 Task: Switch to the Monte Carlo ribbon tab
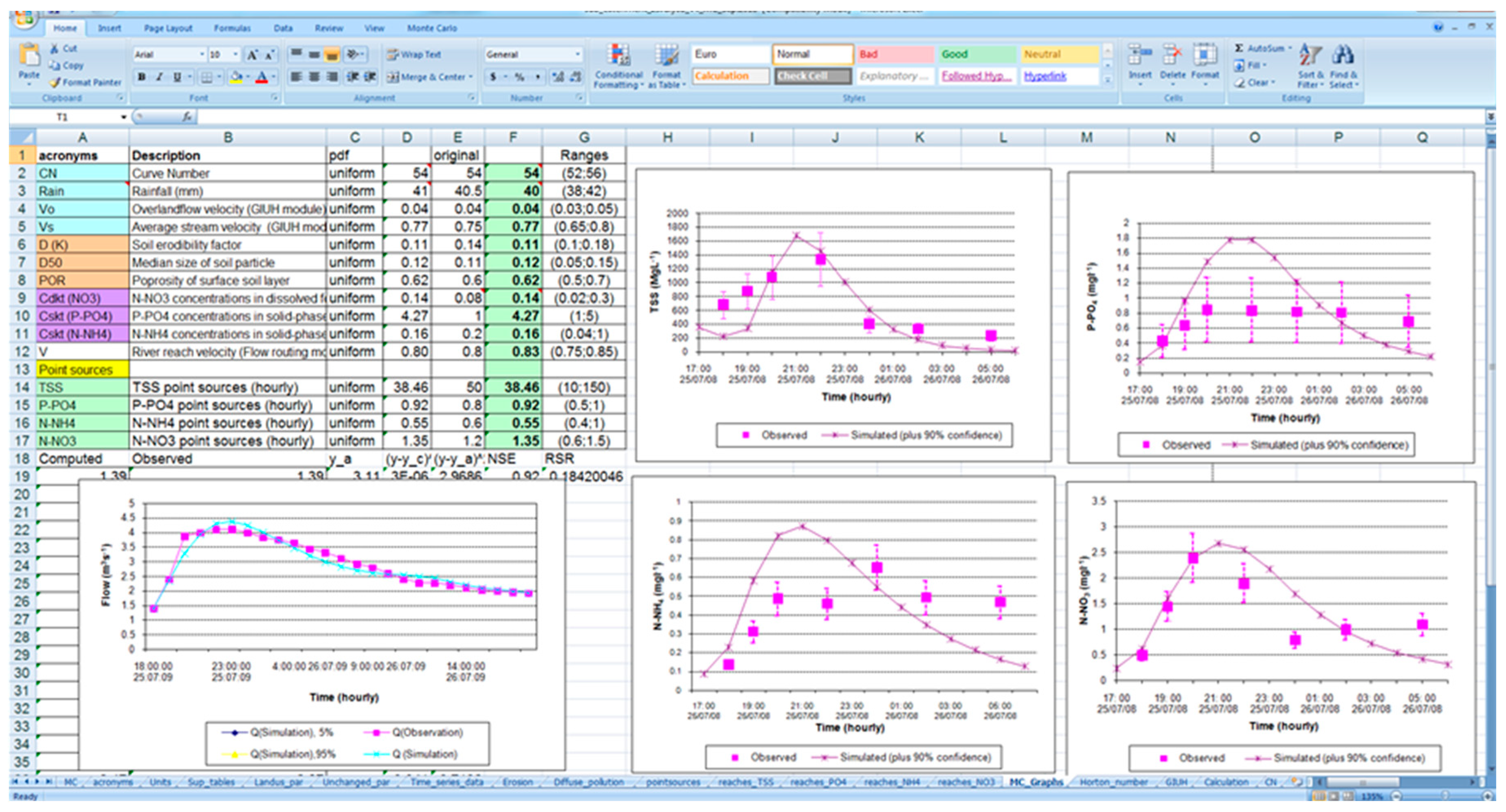[x=431, y=28]
